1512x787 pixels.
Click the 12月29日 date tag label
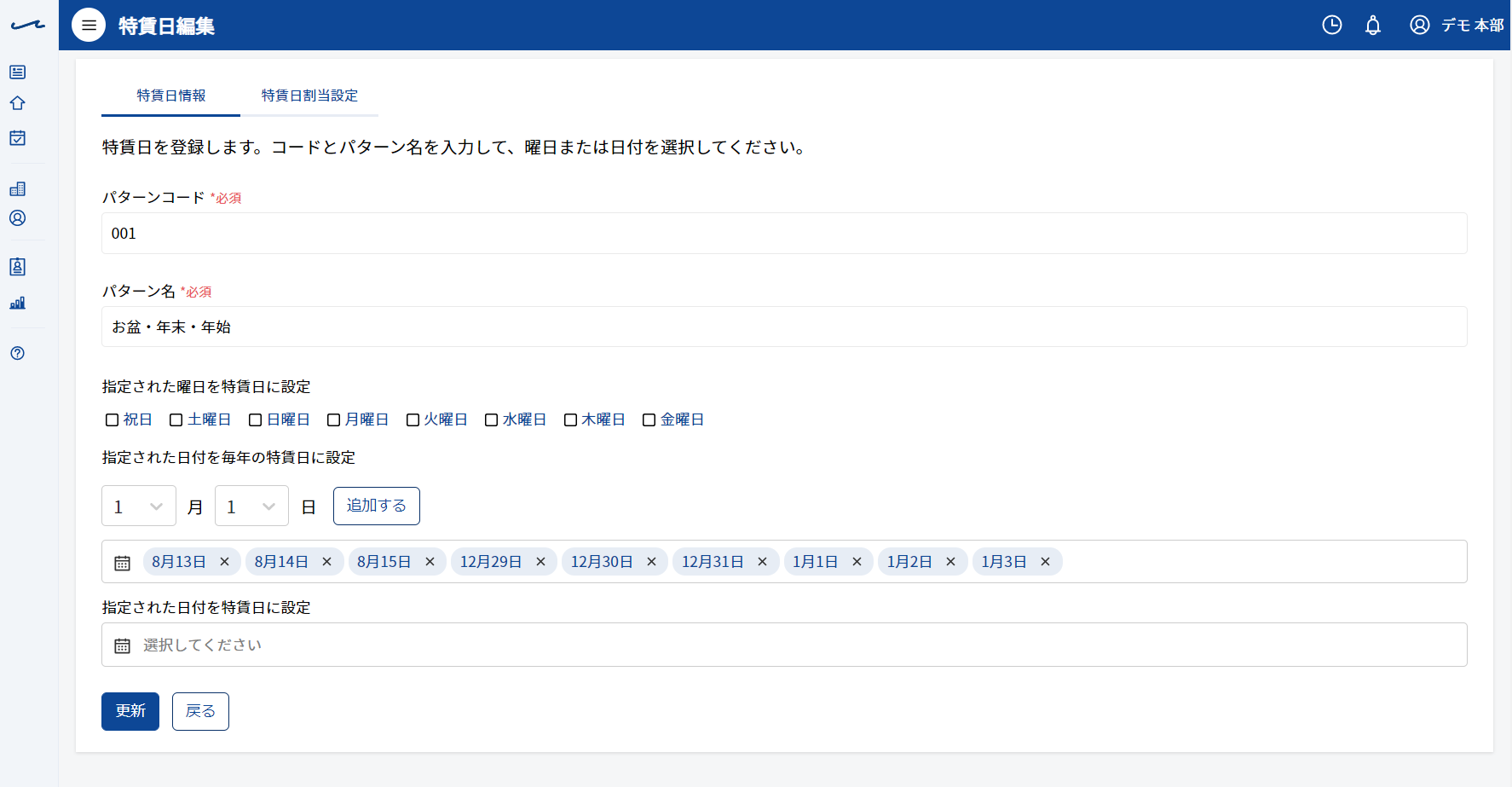coord(491,562)
